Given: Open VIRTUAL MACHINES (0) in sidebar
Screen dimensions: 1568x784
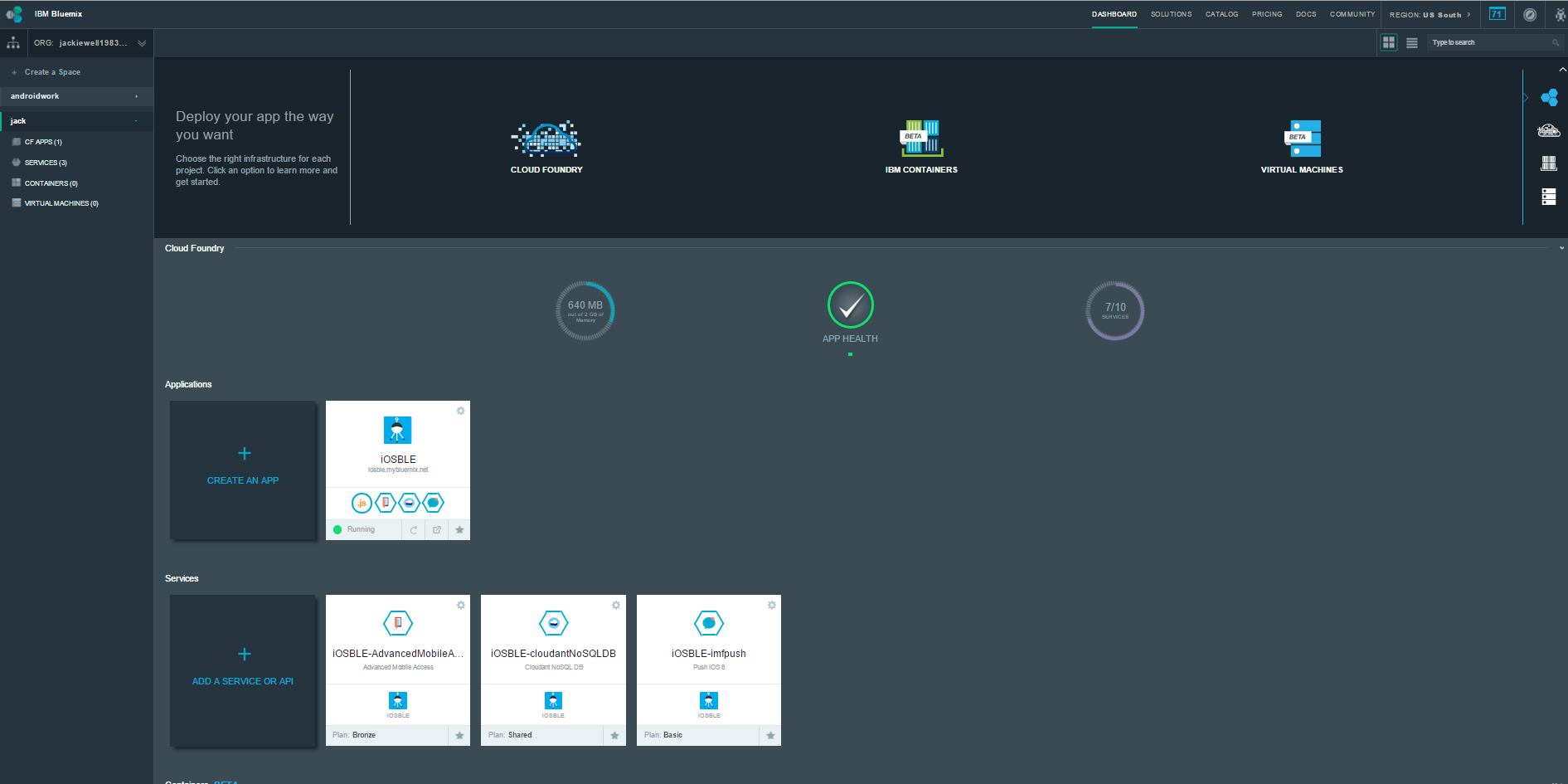Looking at the screenshot, I should (x=61, y=203).
